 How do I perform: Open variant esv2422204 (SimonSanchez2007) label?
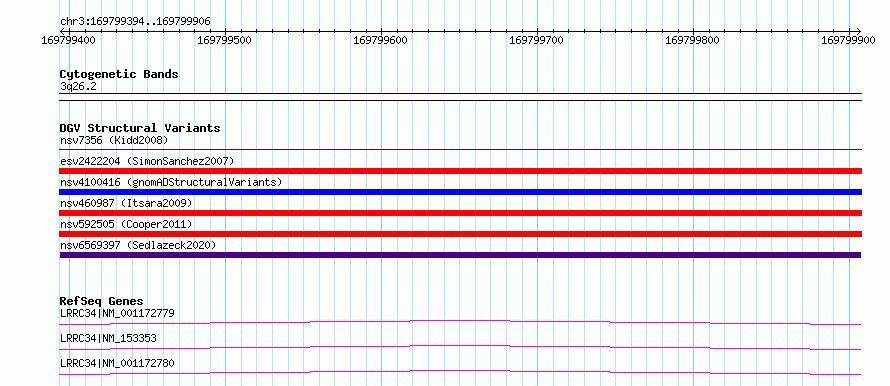pyautogui.click(x=147, y=161)
